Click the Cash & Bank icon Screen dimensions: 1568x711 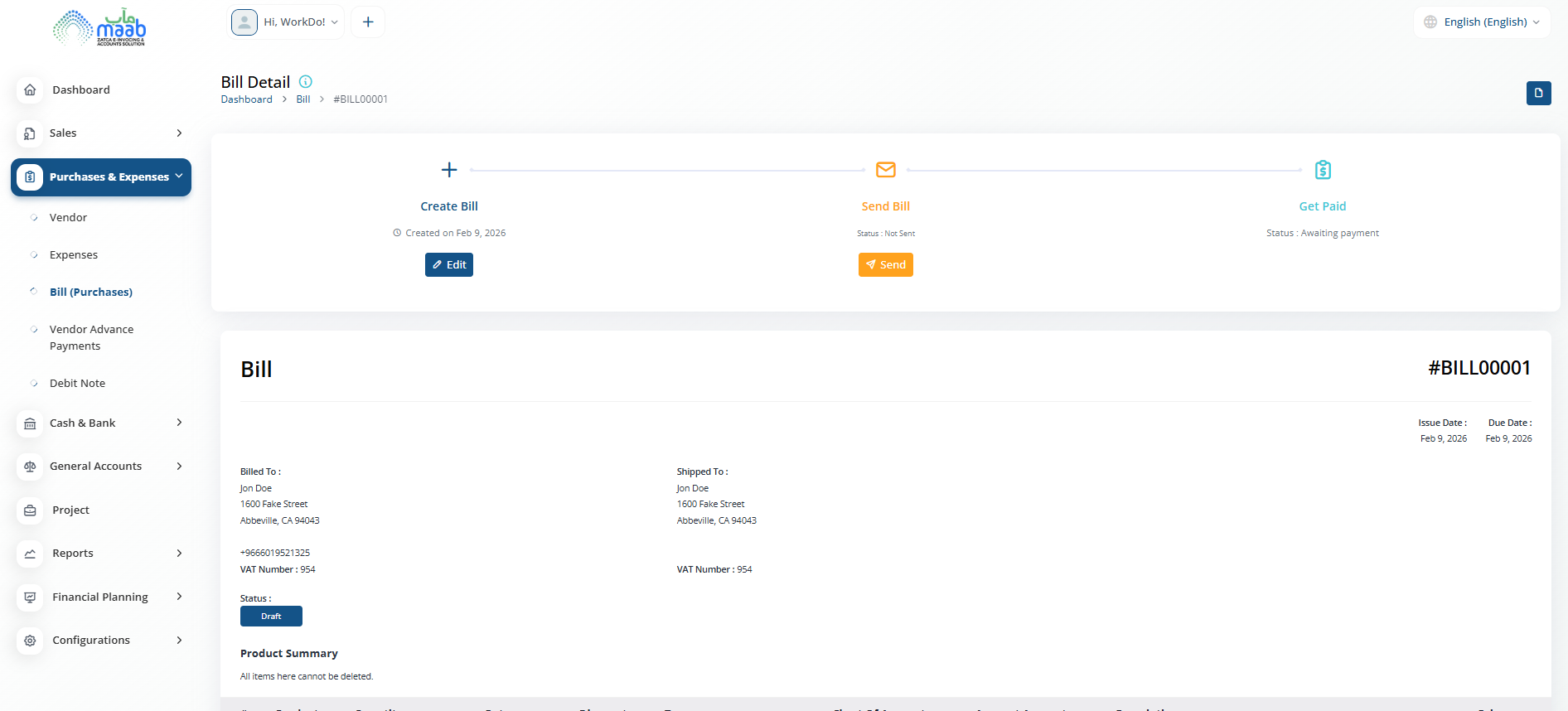[30, 423]
